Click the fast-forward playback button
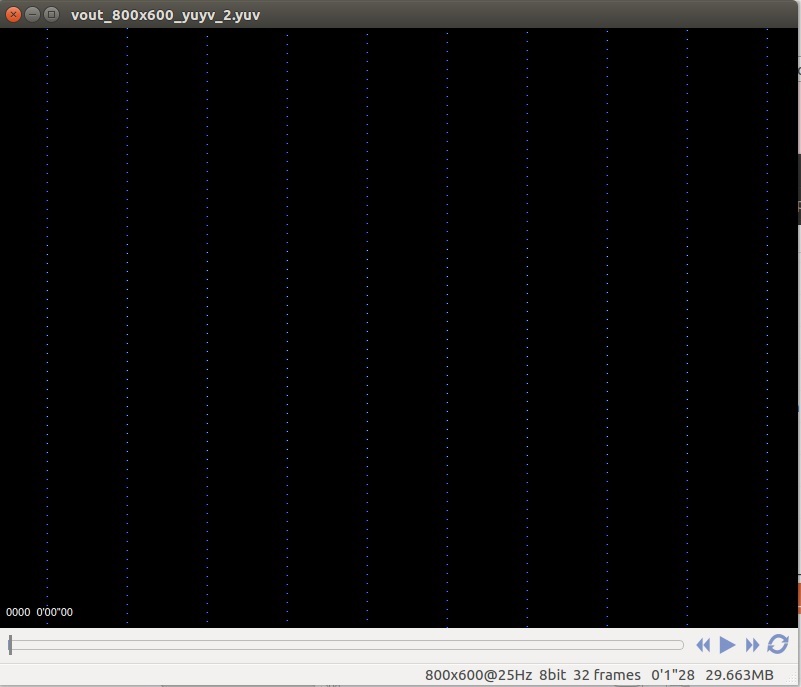 [752, 645]
